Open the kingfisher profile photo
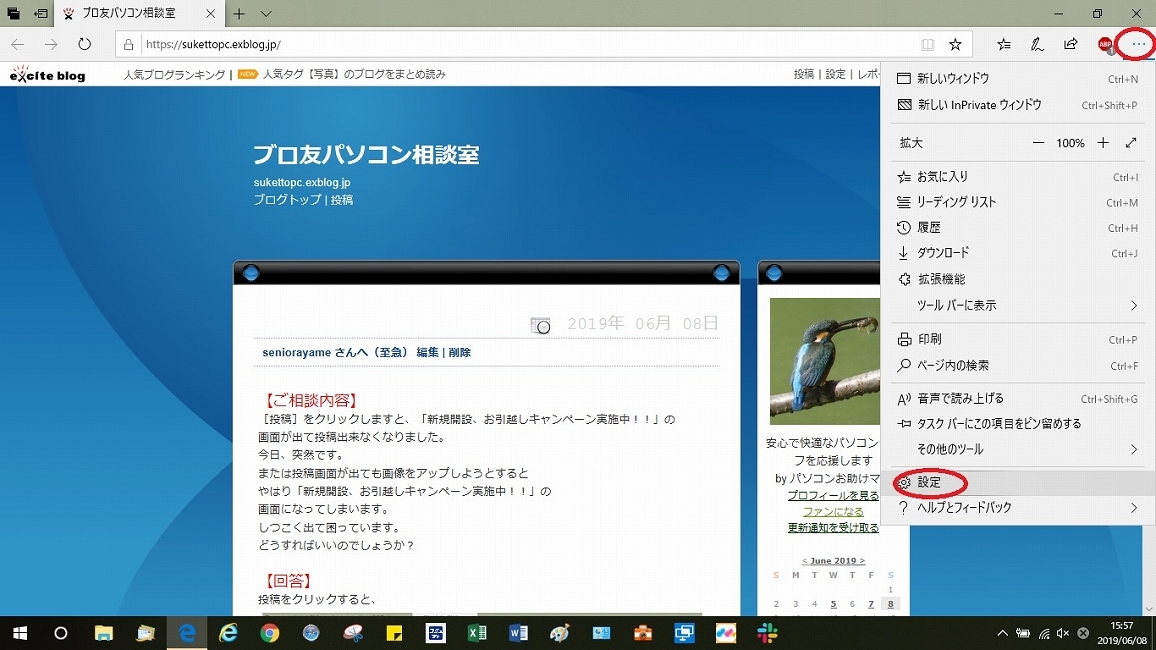Screen dimensions: 1156x650 point(824,361)
